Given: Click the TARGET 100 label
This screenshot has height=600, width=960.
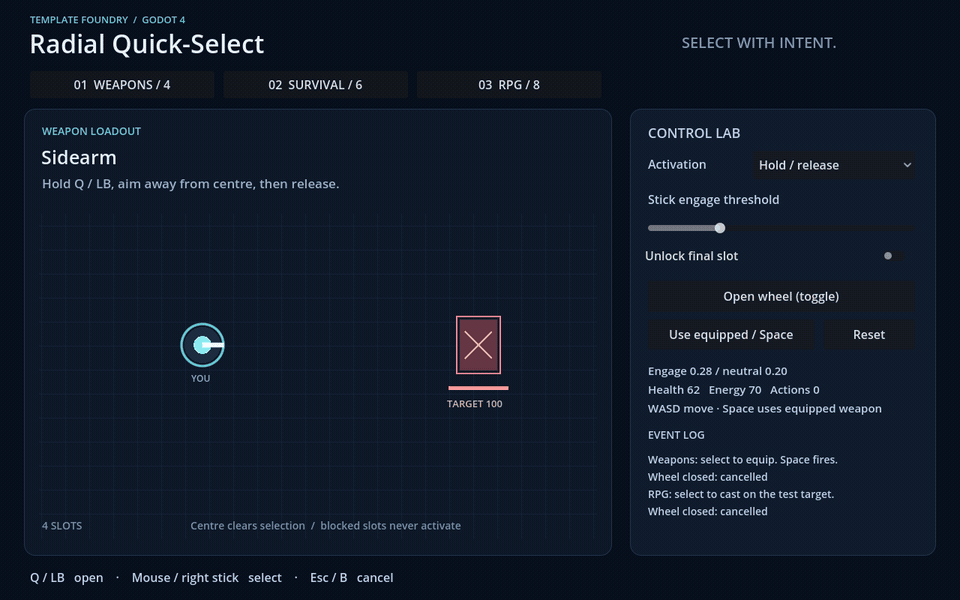Looking at the screenshot, I should [474, 404].
